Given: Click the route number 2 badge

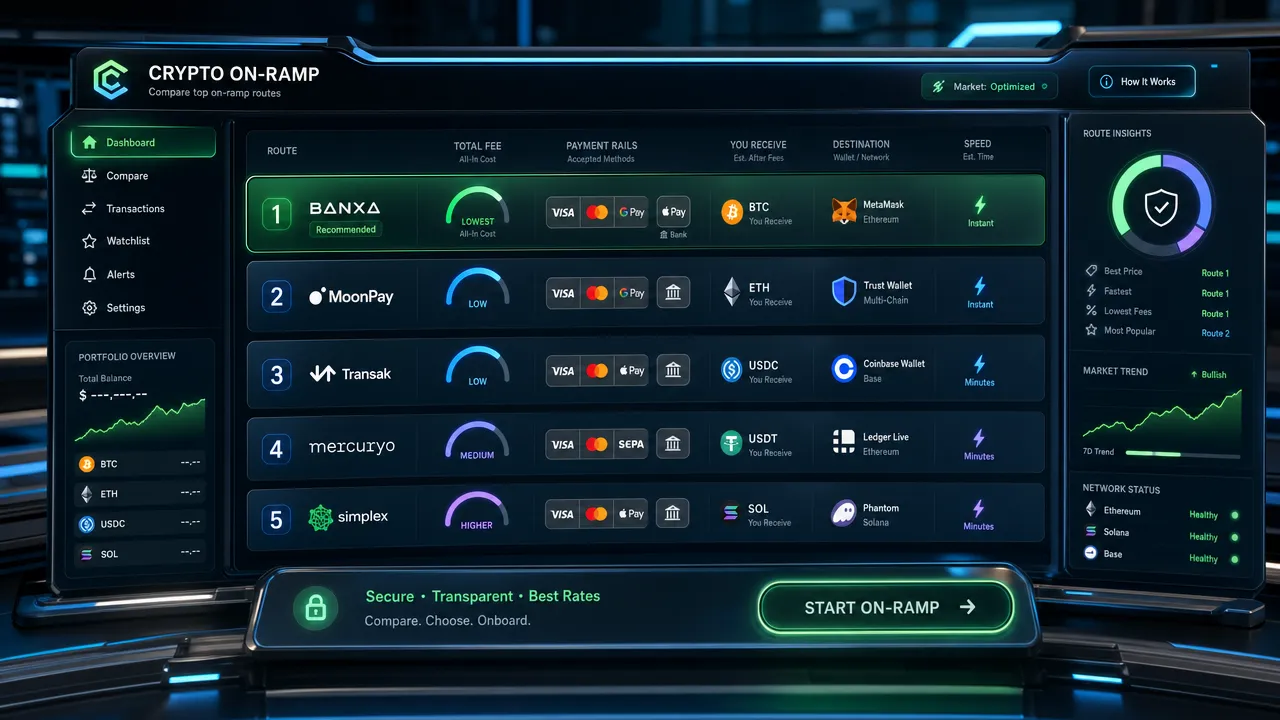Looking at the screenshot, I should [x=277, y=296].
